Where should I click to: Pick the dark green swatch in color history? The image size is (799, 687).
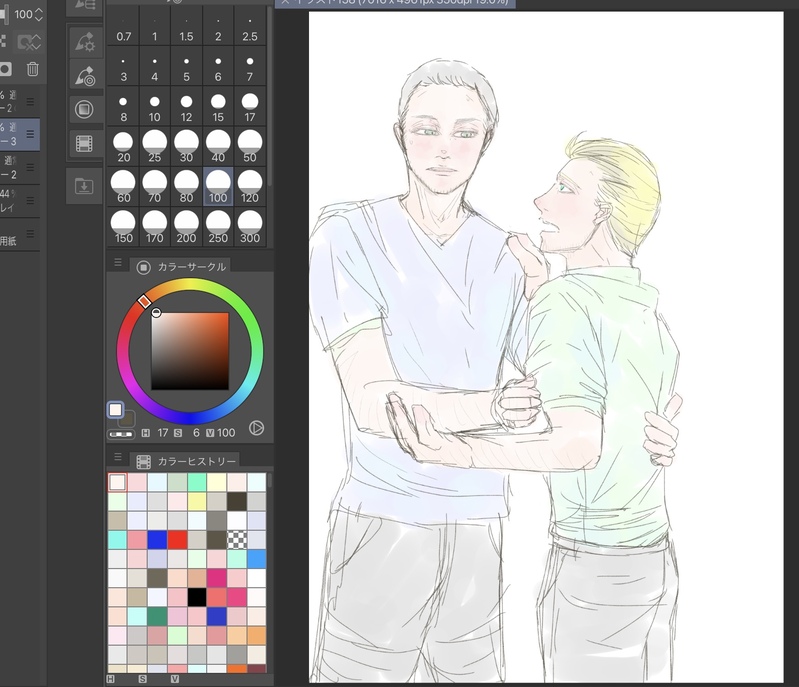[x=157, y=616]
